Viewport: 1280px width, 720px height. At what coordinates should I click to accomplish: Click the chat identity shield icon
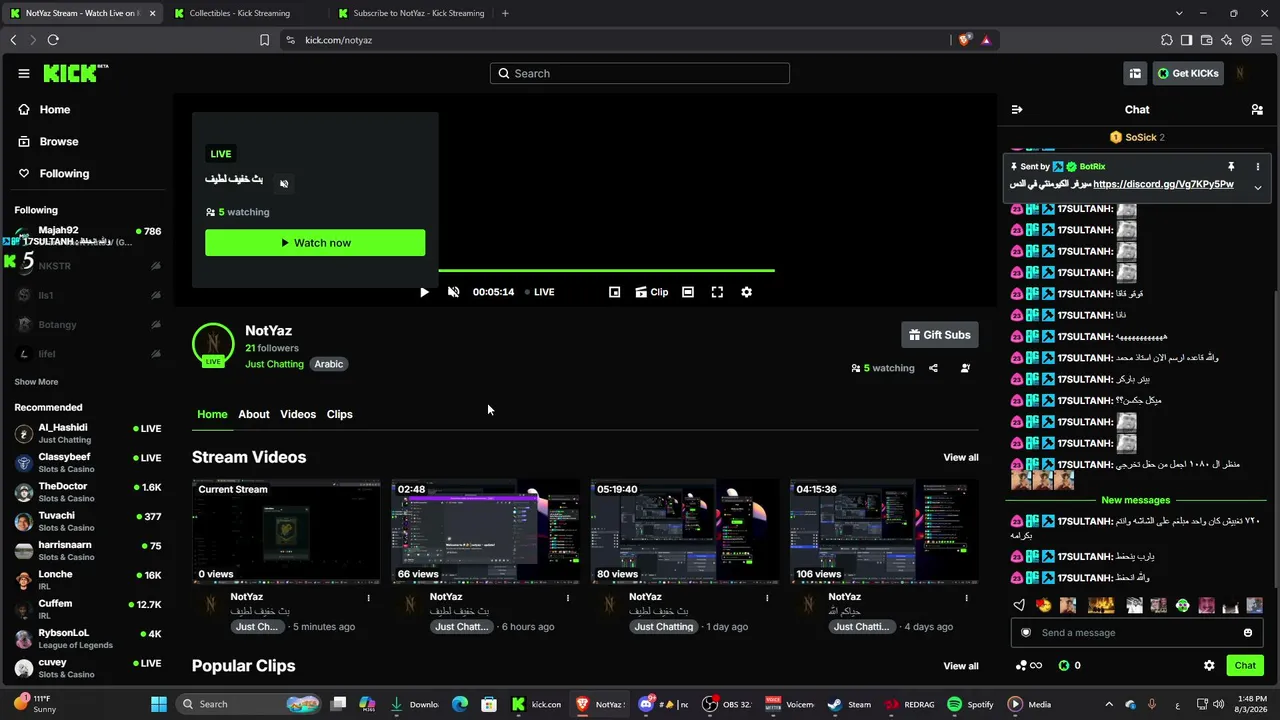click(1025, 633)
